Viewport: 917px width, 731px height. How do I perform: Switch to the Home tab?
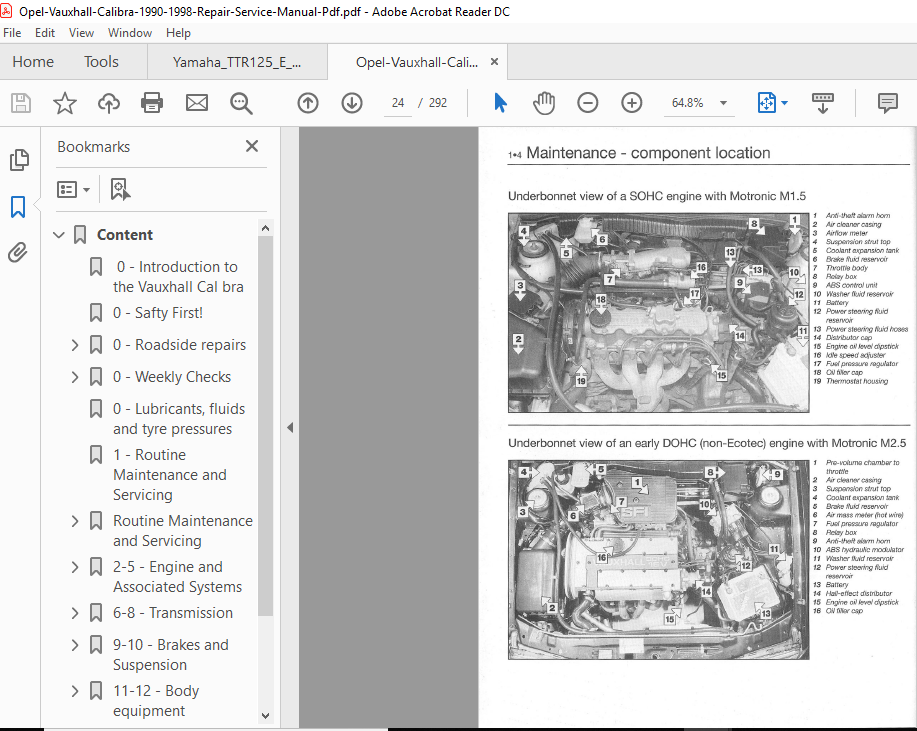coord(33,62)
